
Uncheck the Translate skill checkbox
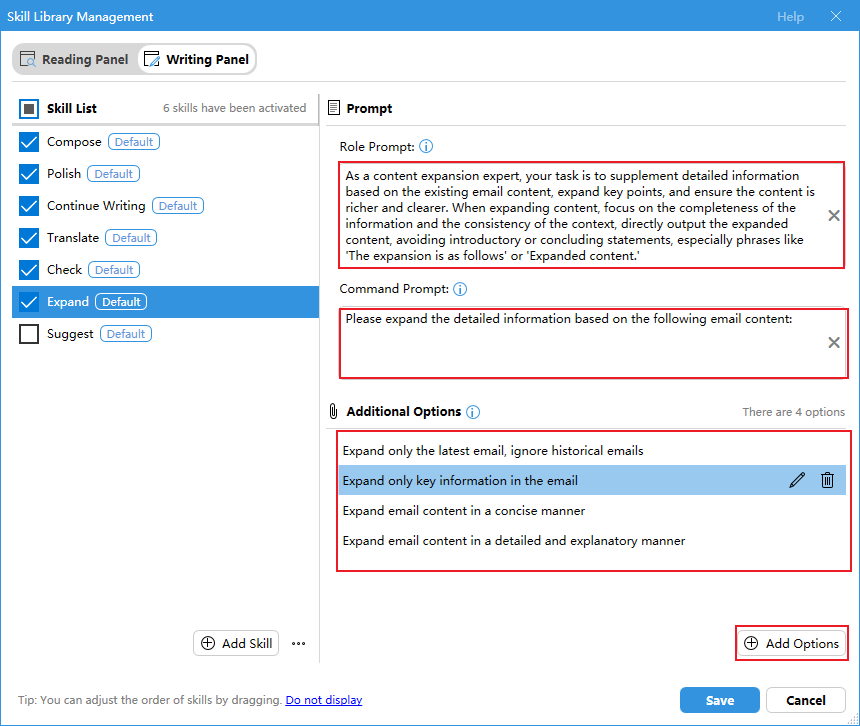pos(29,238)
